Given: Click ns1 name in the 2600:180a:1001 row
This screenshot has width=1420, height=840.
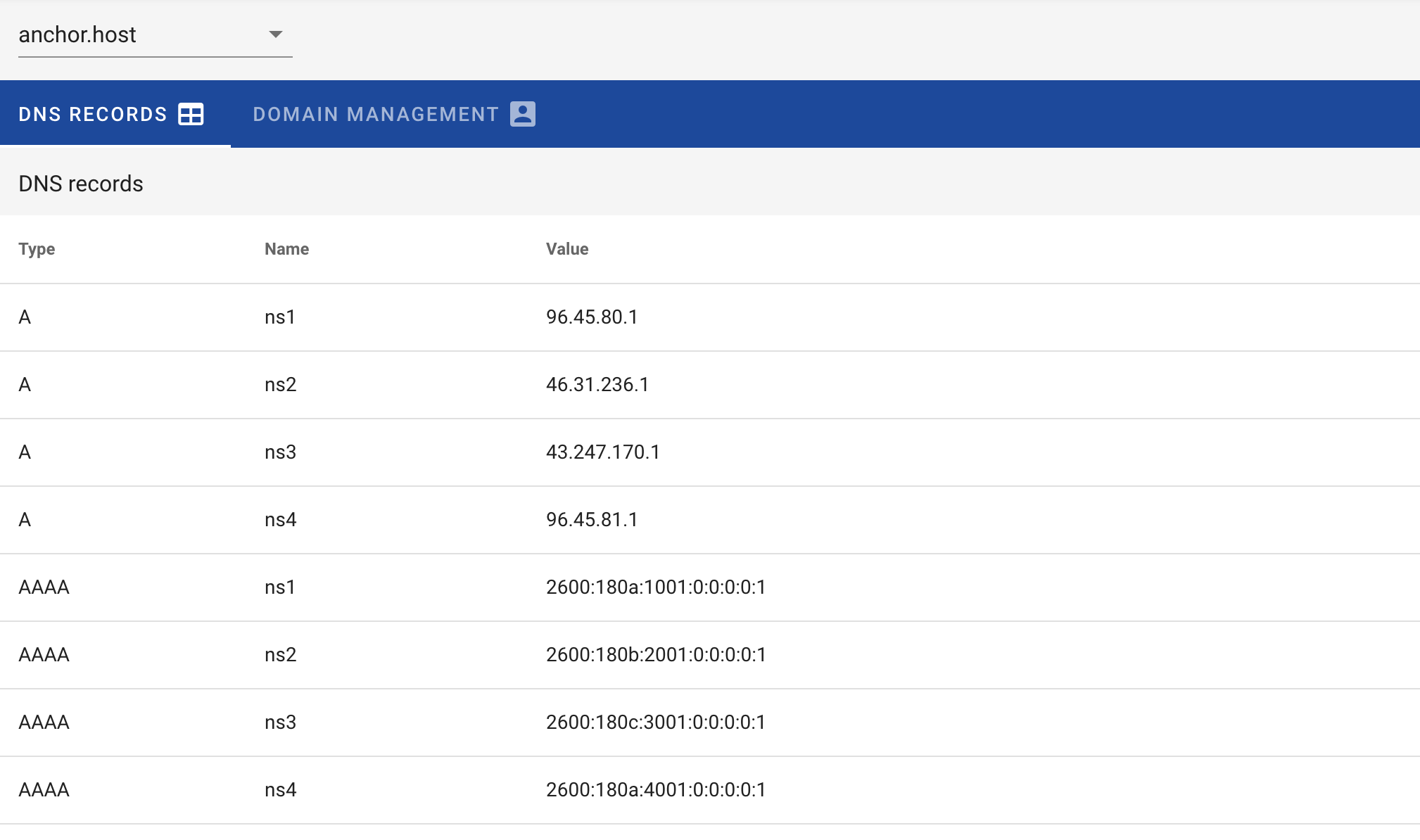Looking at the screenshot, I should 280,587.
